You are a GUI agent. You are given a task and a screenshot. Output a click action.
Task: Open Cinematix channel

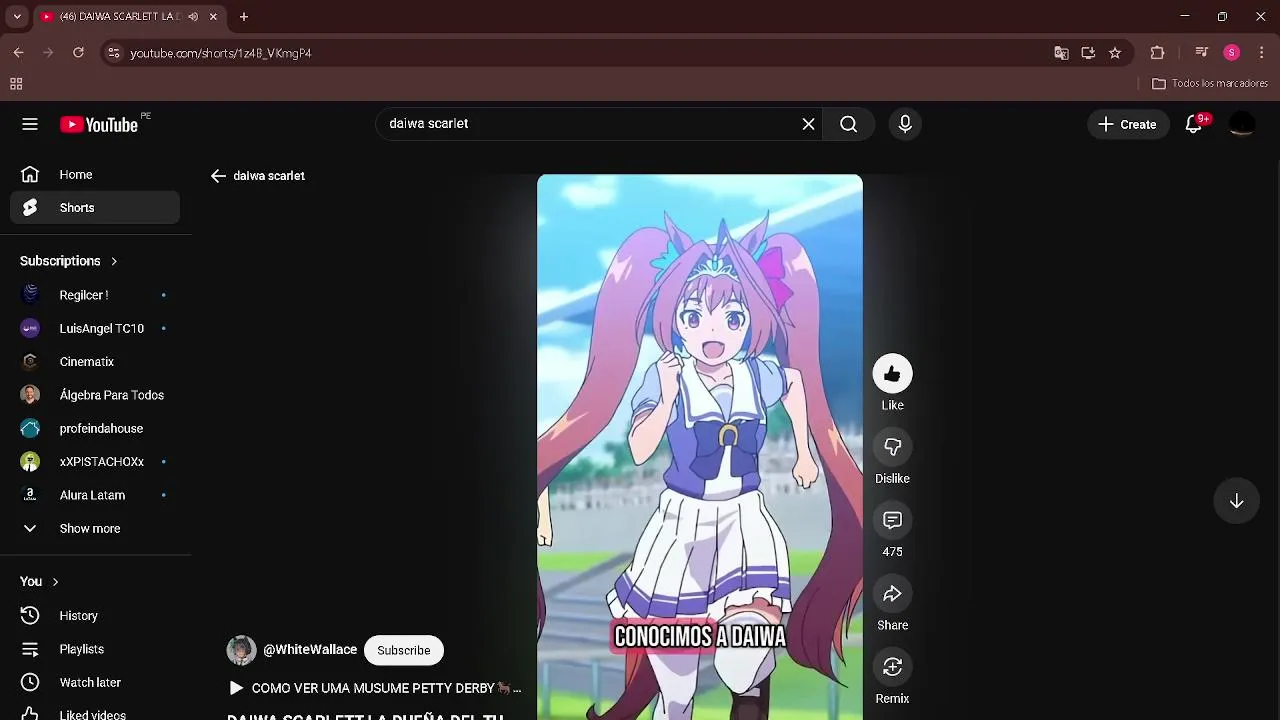[x=95, y=362]
